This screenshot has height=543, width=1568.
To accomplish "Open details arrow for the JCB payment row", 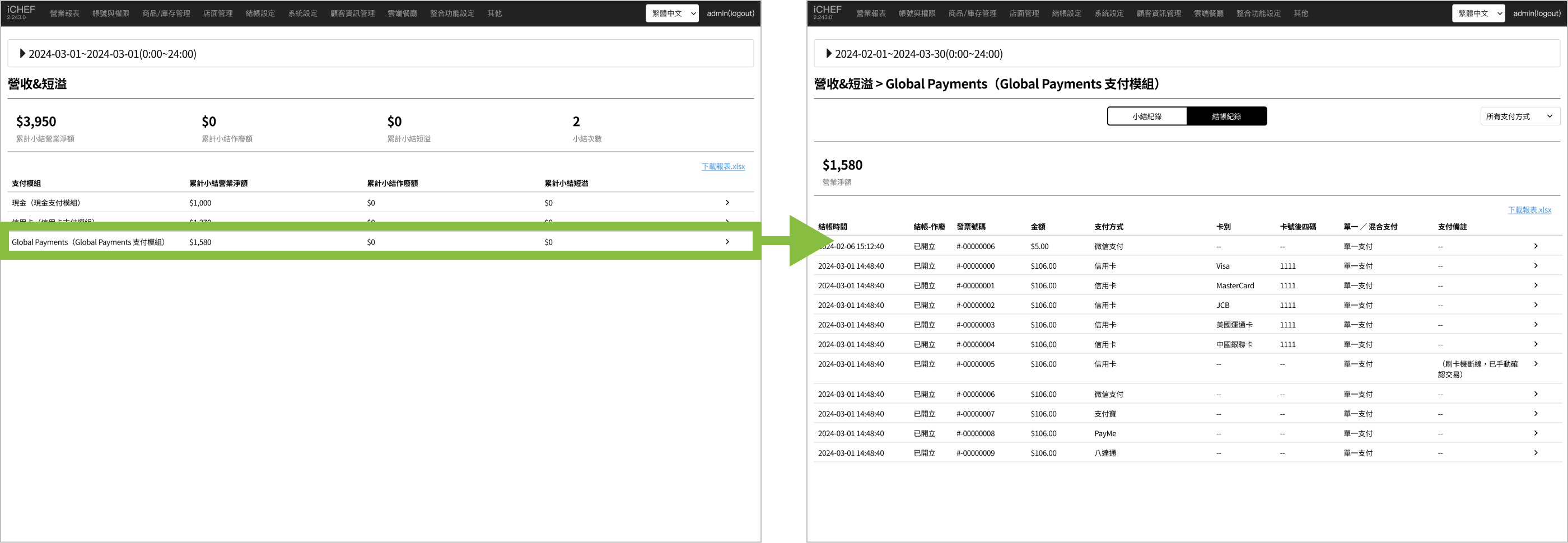I will tap(1535, 305).
